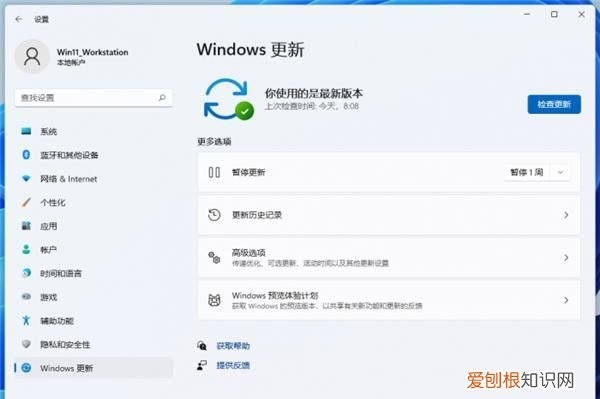Expand 更新历史记录 with its chevron

(x=566, y=215)
